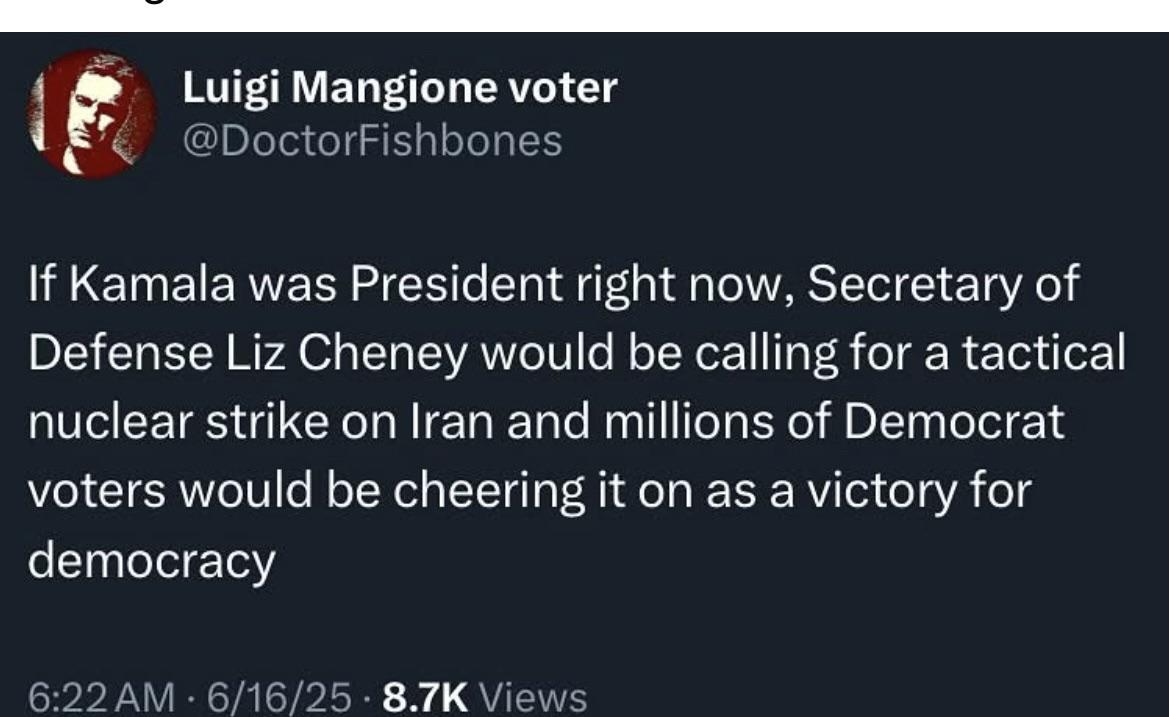1169x717 pixels.
Task: Click the word tactical in the tweet
Action: (x=1044, y=353)
